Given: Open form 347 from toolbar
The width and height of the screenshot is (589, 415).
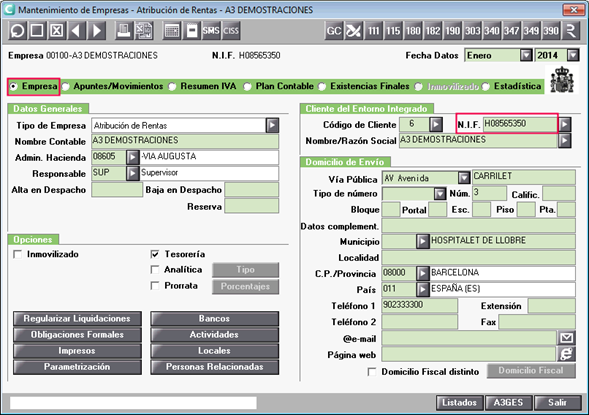Looking at the screenshot, I should point(512,30).
